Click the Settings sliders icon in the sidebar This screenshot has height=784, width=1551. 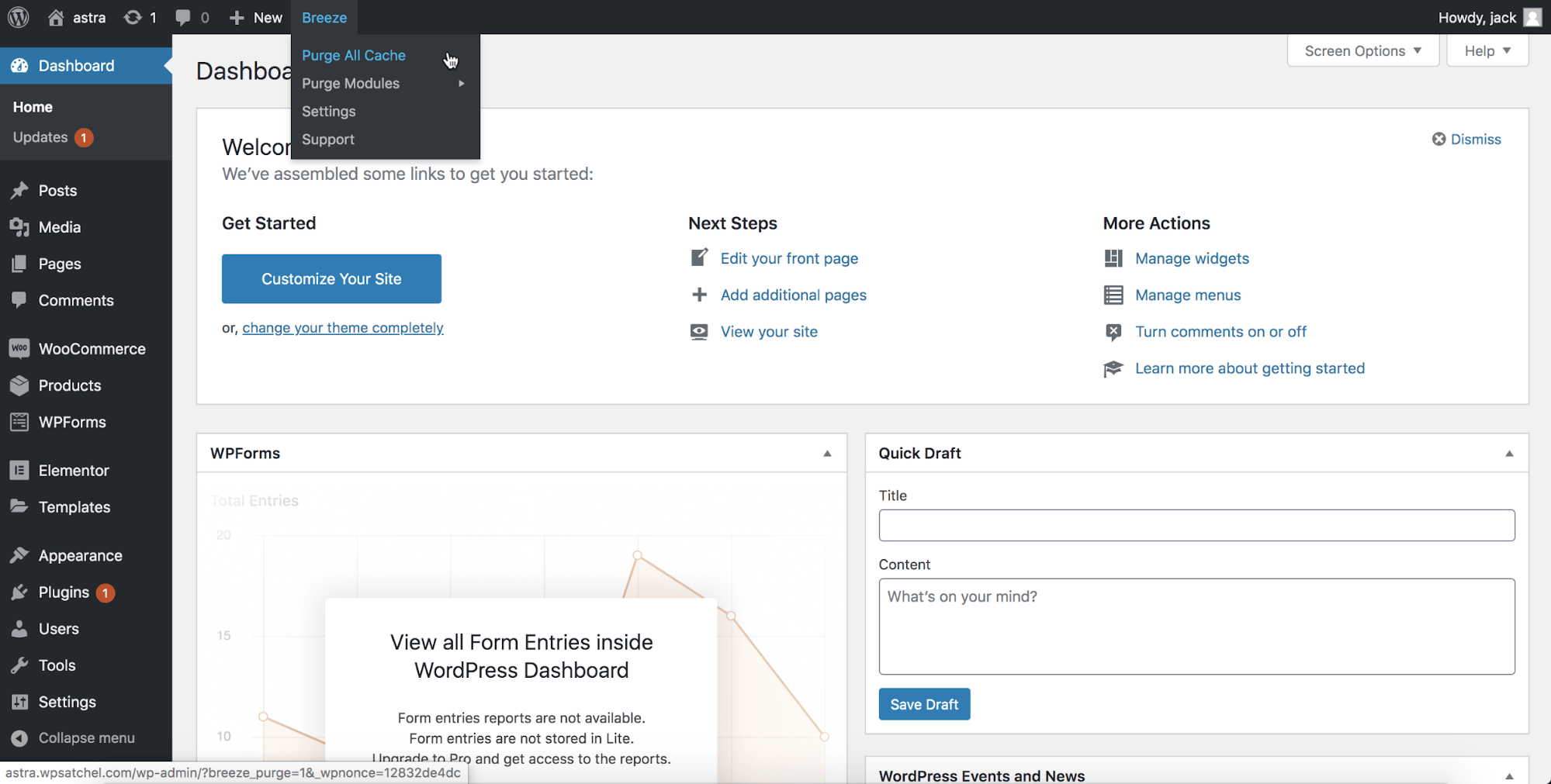(x=19, y=702)
